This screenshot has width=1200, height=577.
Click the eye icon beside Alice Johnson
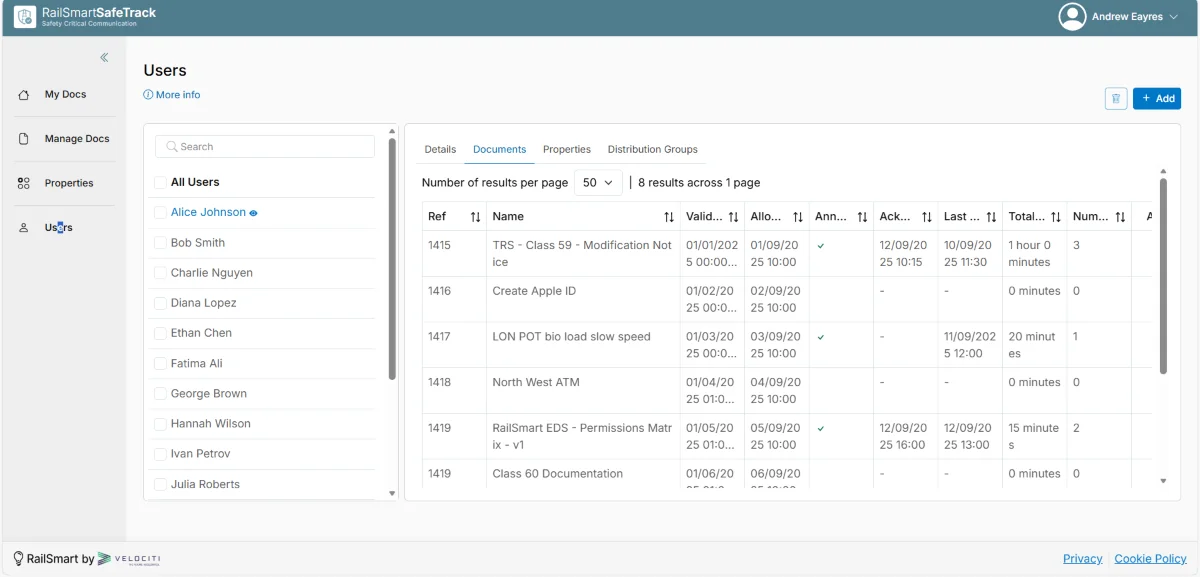pos(254,213)
